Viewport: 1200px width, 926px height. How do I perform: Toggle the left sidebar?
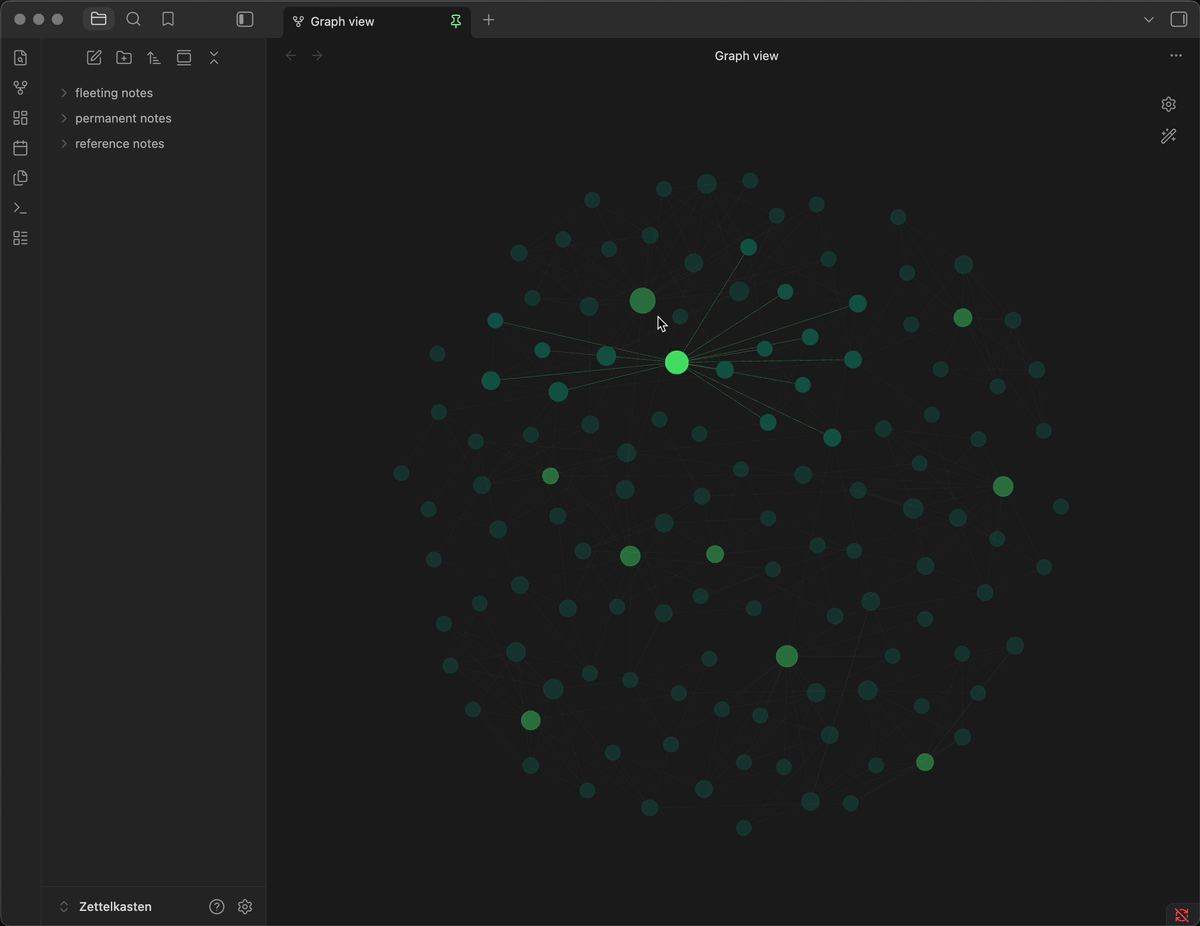pos(245,19)
